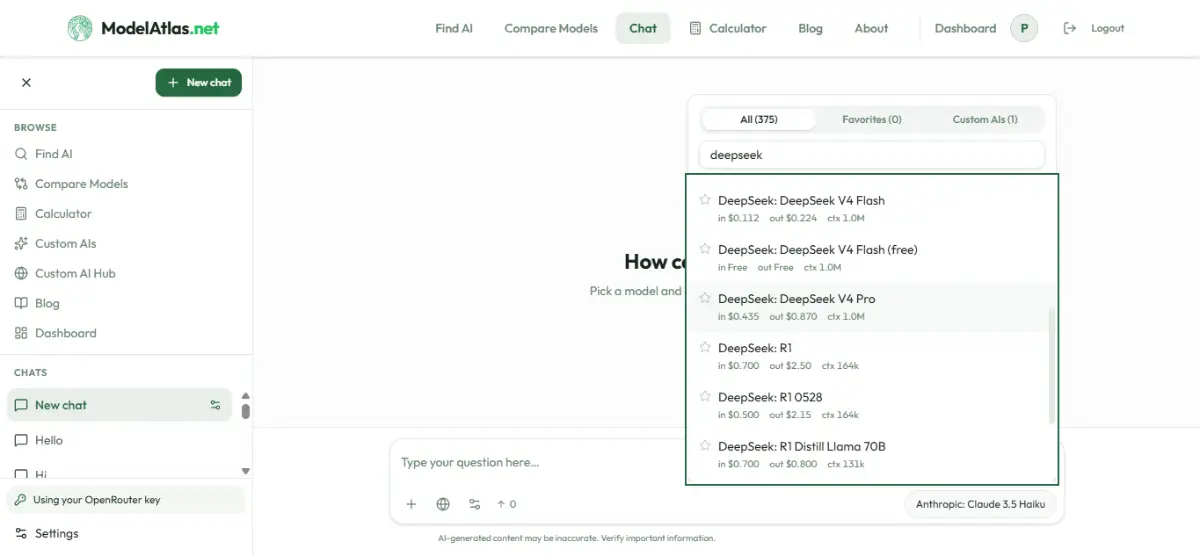Open Custom AI Hub in the sidebar
The width and height of the screenshot is (1200, 556).
coord(65,274)
